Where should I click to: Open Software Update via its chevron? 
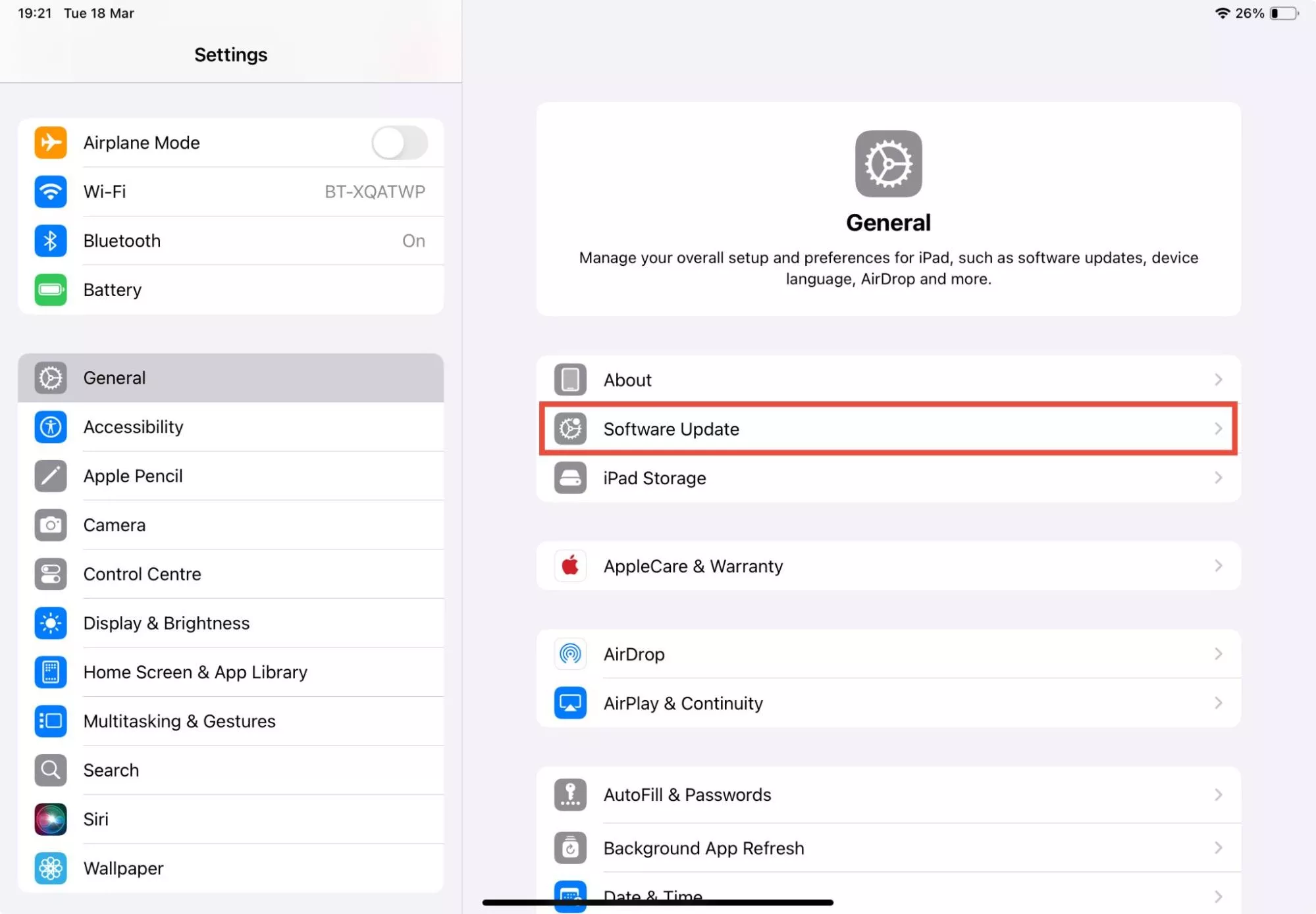[1218, 429]
